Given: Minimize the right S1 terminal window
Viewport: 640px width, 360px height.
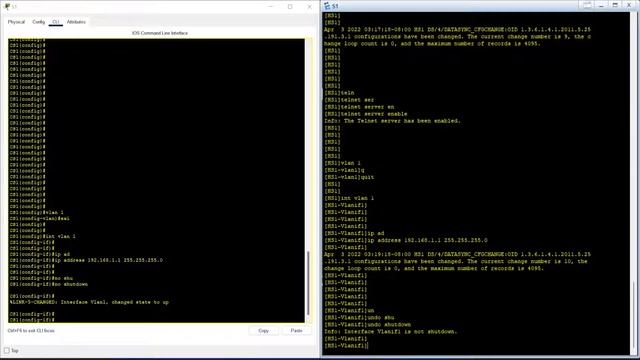Looking at the screenshot, I should click(x=601, y=5).
